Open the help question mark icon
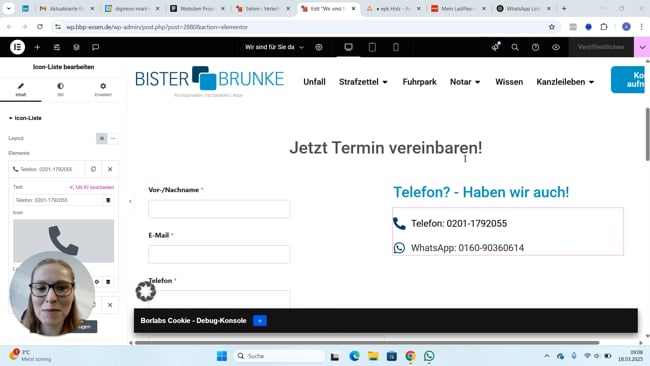Screen dimensions: 650x366 coord(536,47)
